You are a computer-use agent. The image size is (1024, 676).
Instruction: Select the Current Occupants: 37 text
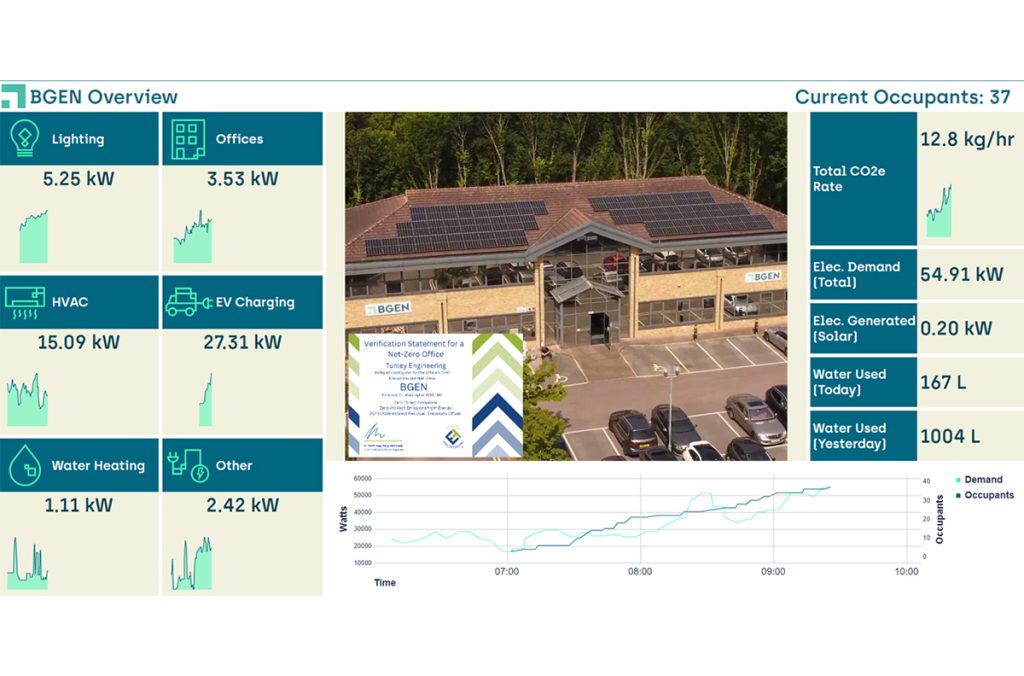(903, 97)
